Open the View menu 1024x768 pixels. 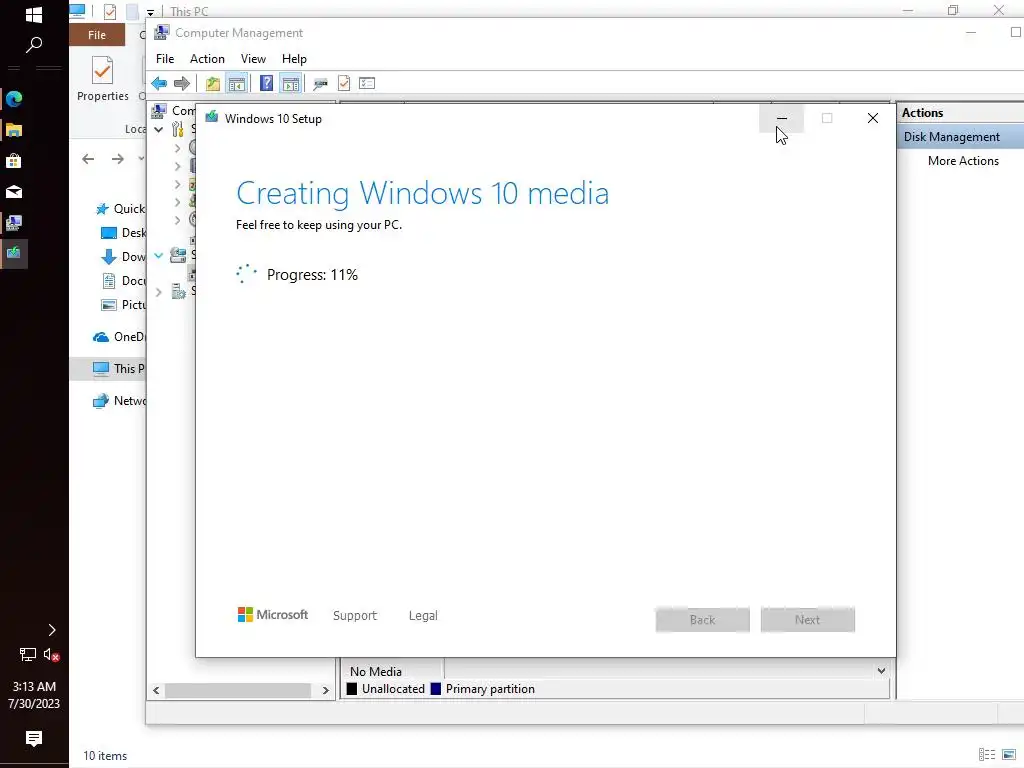pyautogui.click(x=253, y=59)
